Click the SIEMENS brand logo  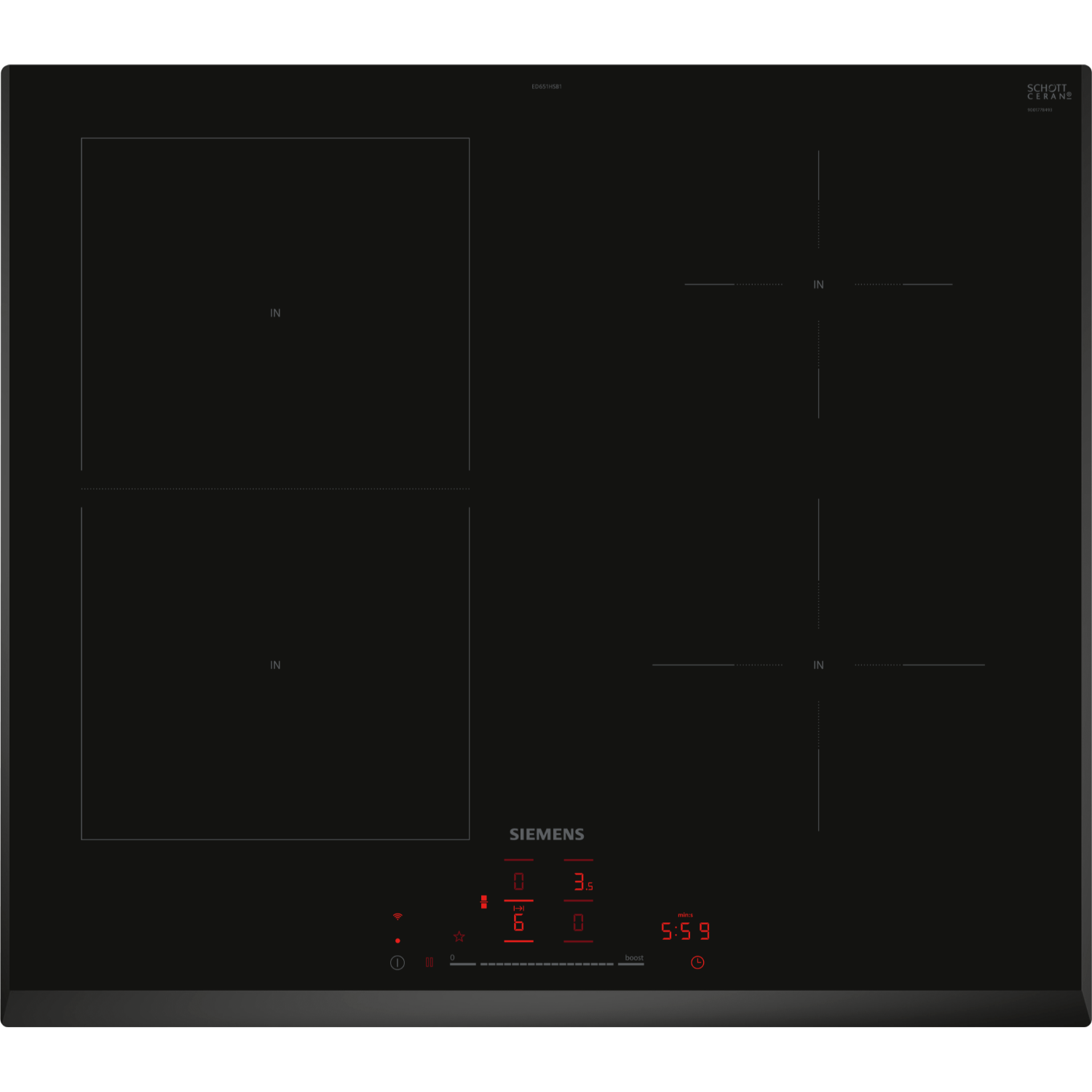coord(547,834)
